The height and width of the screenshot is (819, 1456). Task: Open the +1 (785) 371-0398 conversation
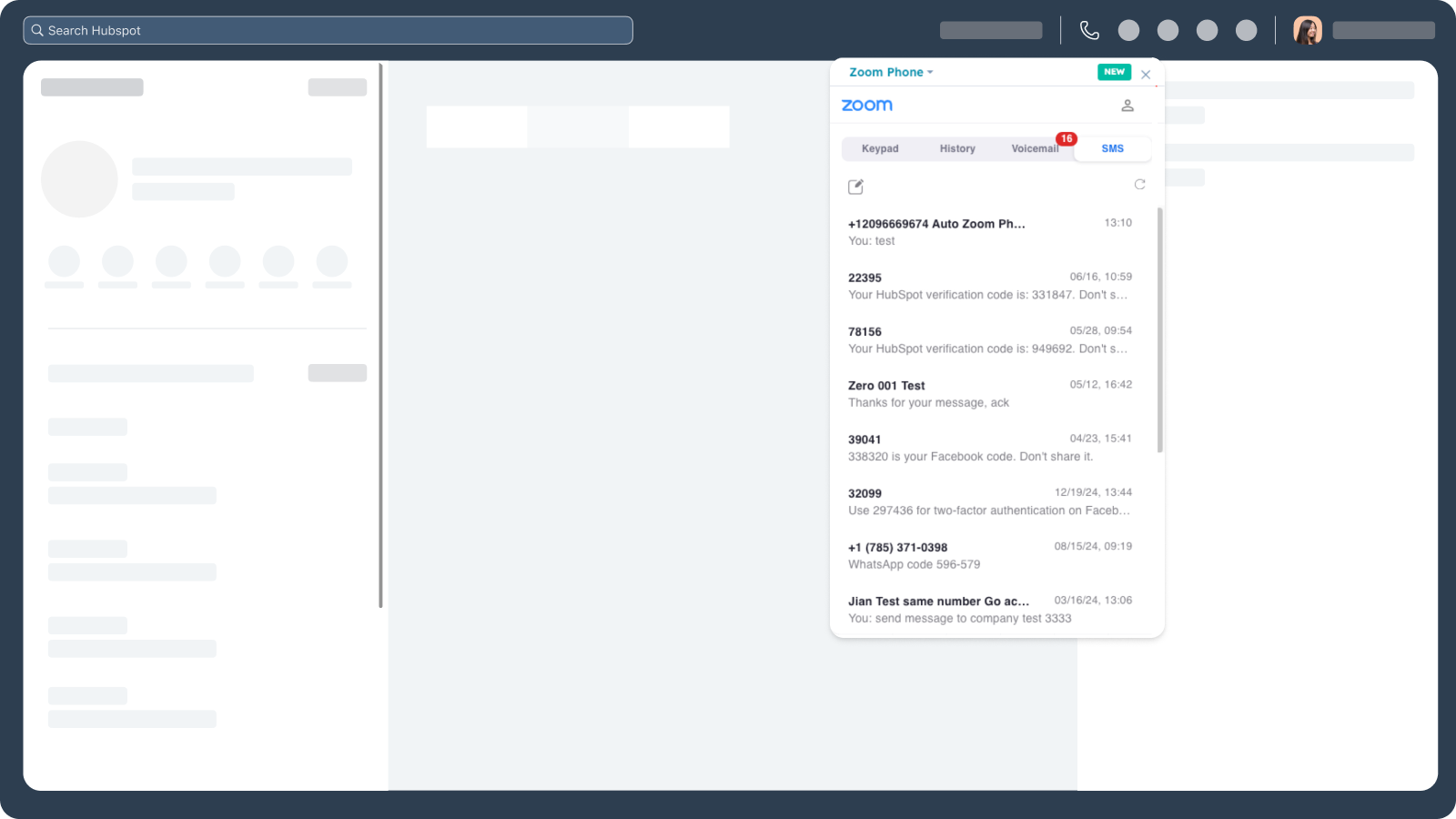tap(990, 555)
